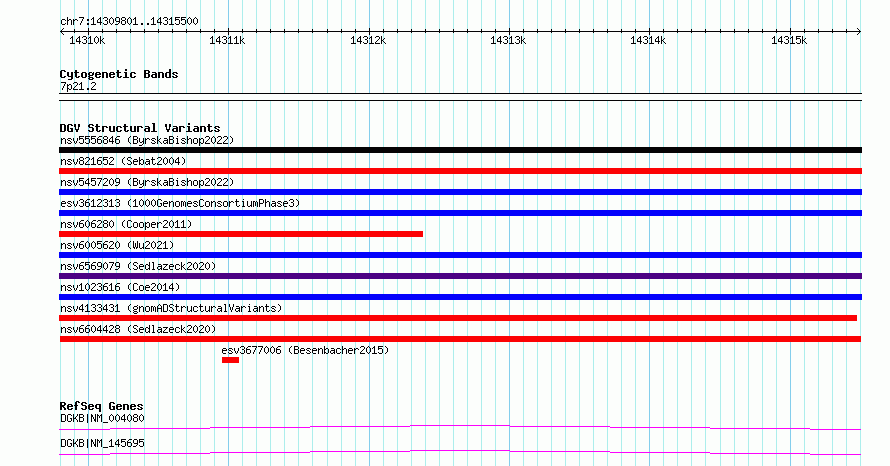The width and height of the screenshot is (890, 466).
Task: Click the nsv5457209 (ByrskaBishop2022) label
Action: coord(147,182)
